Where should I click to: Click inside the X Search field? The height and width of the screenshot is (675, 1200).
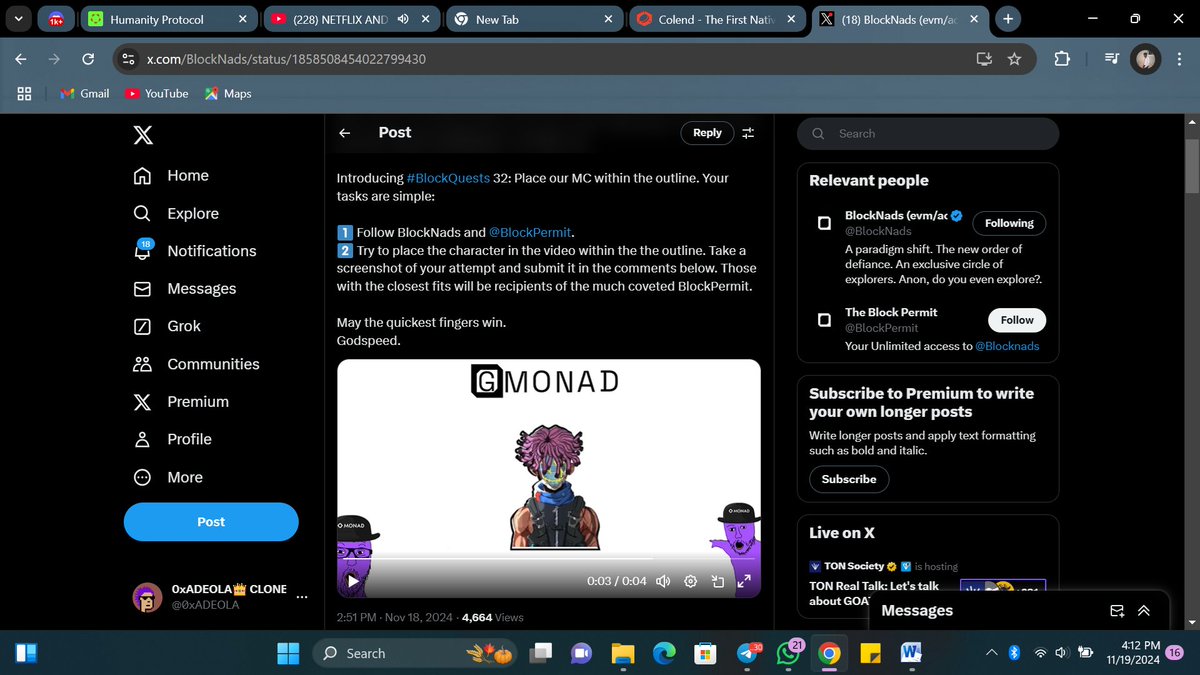click(928, 134)
